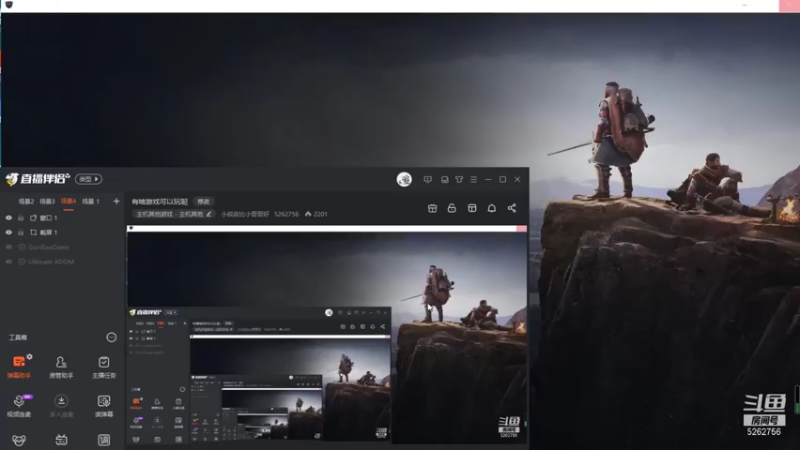Image resolution: width=800 pixels, height=450 pixels.
Task: Open the 多人连麦 download icon
Action: tap(61, 401)
